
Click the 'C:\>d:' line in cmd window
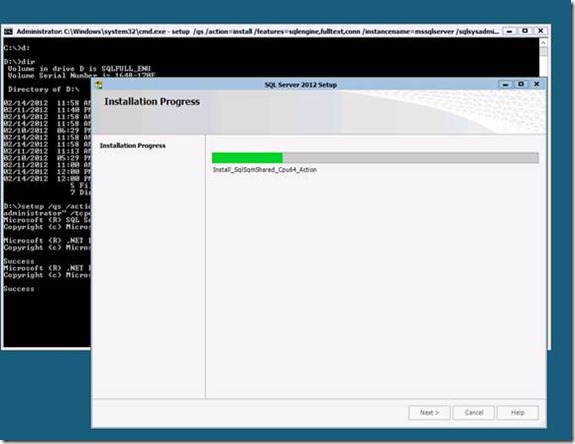click(17, 48)
